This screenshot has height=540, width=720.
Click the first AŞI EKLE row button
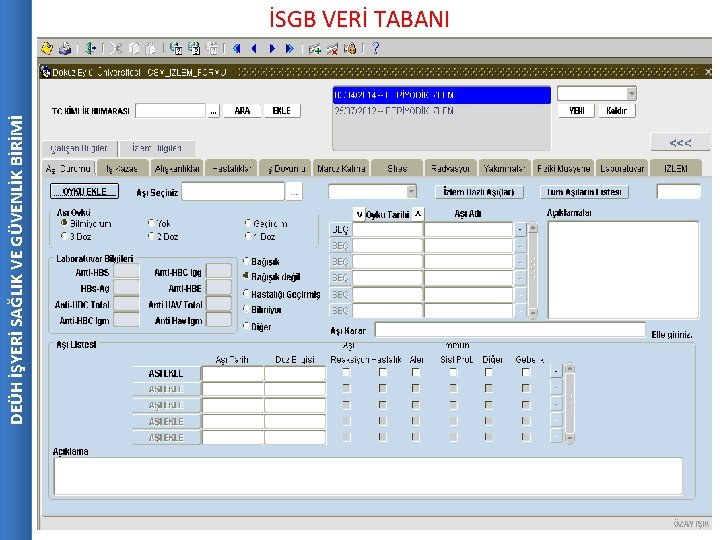166,373
